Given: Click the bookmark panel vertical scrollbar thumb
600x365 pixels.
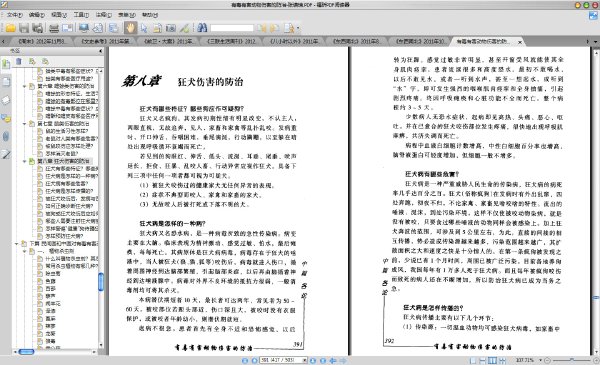Looking at the screenshot, I should [101, 282].
